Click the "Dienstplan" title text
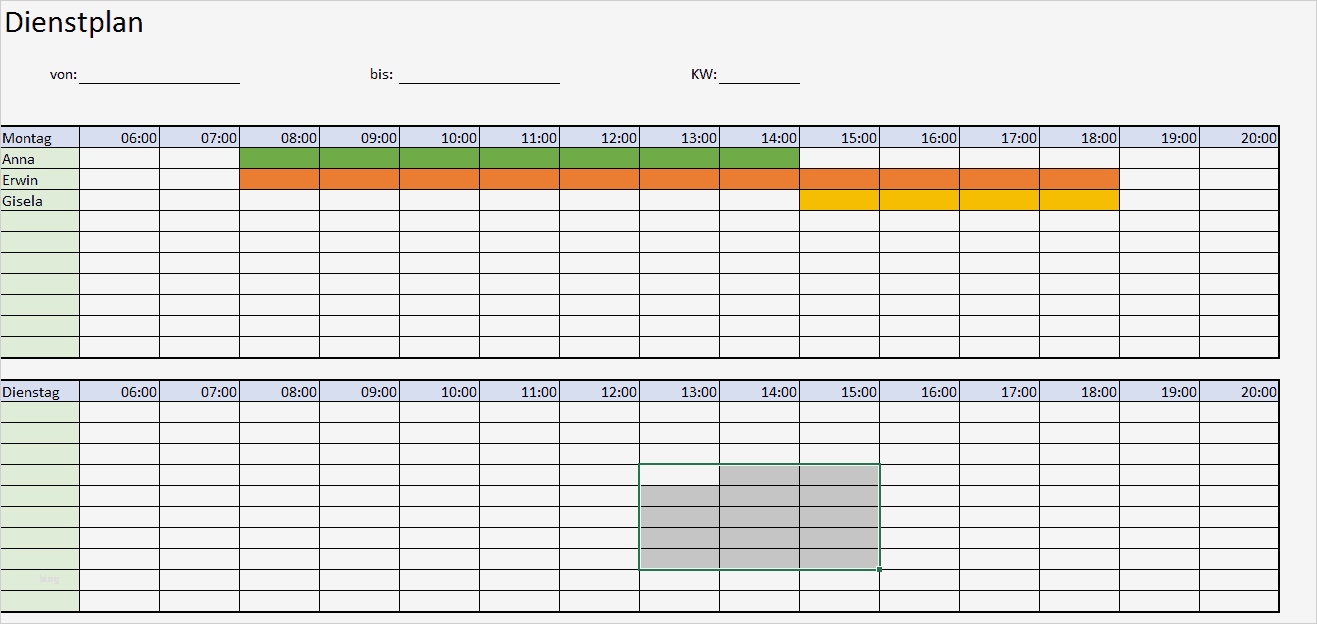This screenshot has height=624, width=1317. pyautogui.click(x=73, y=22)
